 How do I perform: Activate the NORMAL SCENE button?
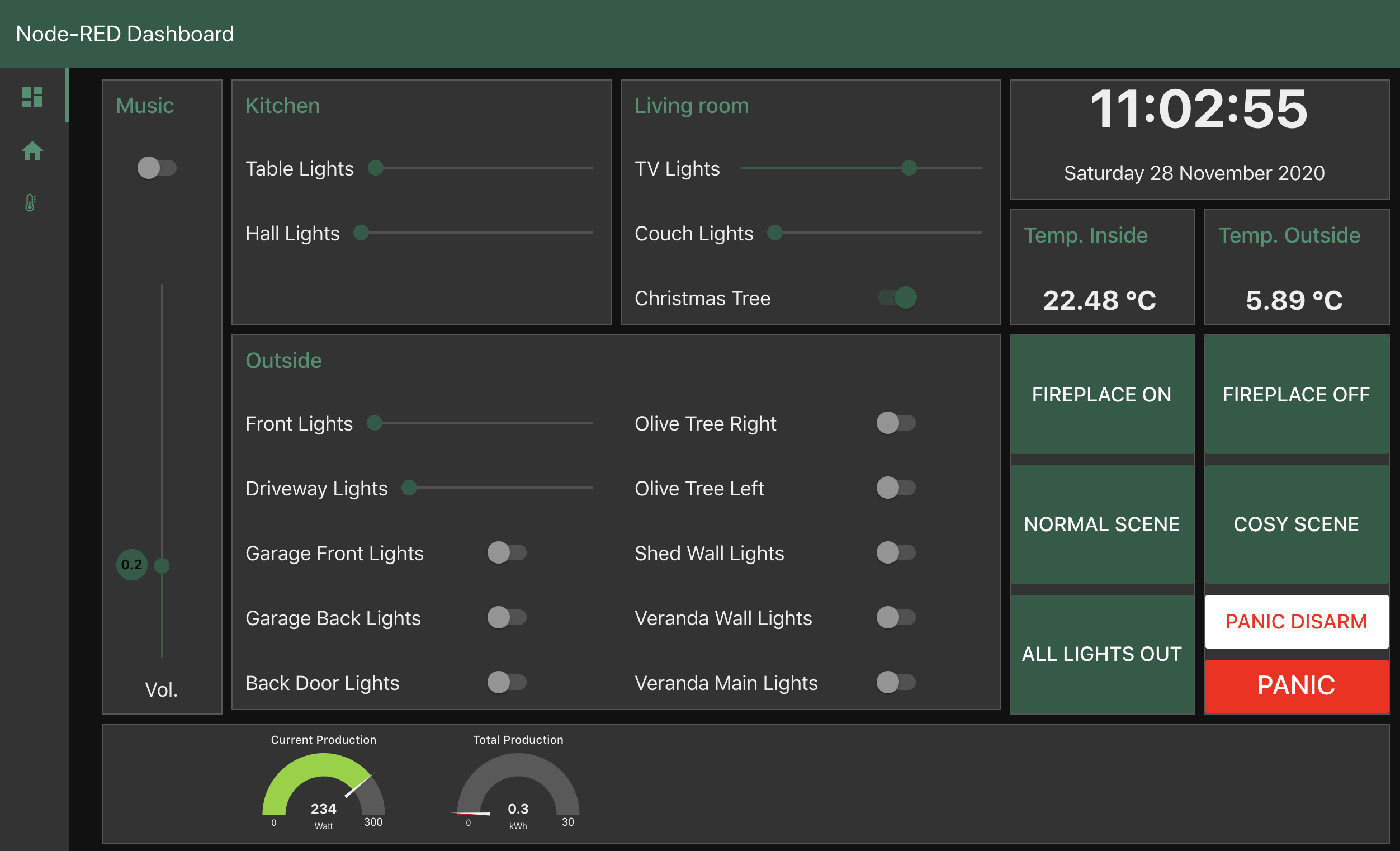pos(1101,524)
